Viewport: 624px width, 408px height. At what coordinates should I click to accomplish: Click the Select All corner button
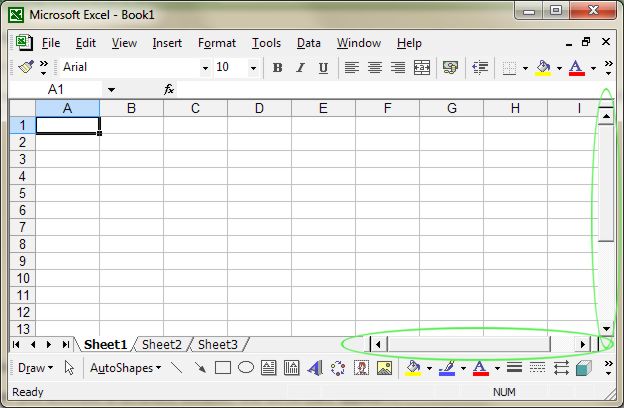point(23,108)
